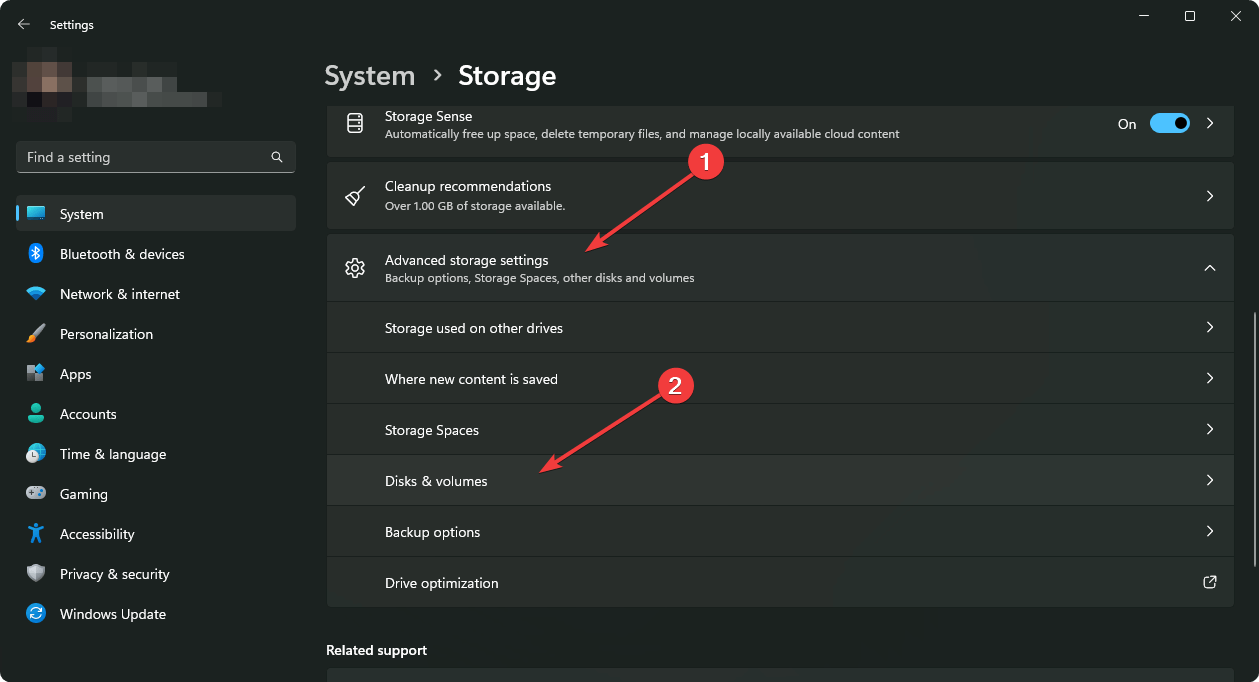This screenshot has height=682, width=1259.
Task: Open Apps settings category
Action: (156, 374)
